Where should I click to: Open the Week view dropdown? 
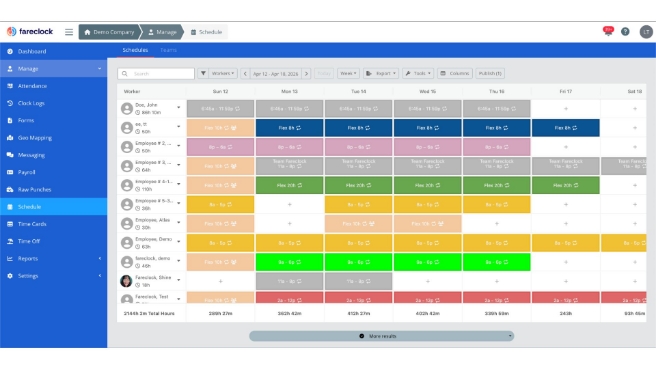(x=348, y=73)
